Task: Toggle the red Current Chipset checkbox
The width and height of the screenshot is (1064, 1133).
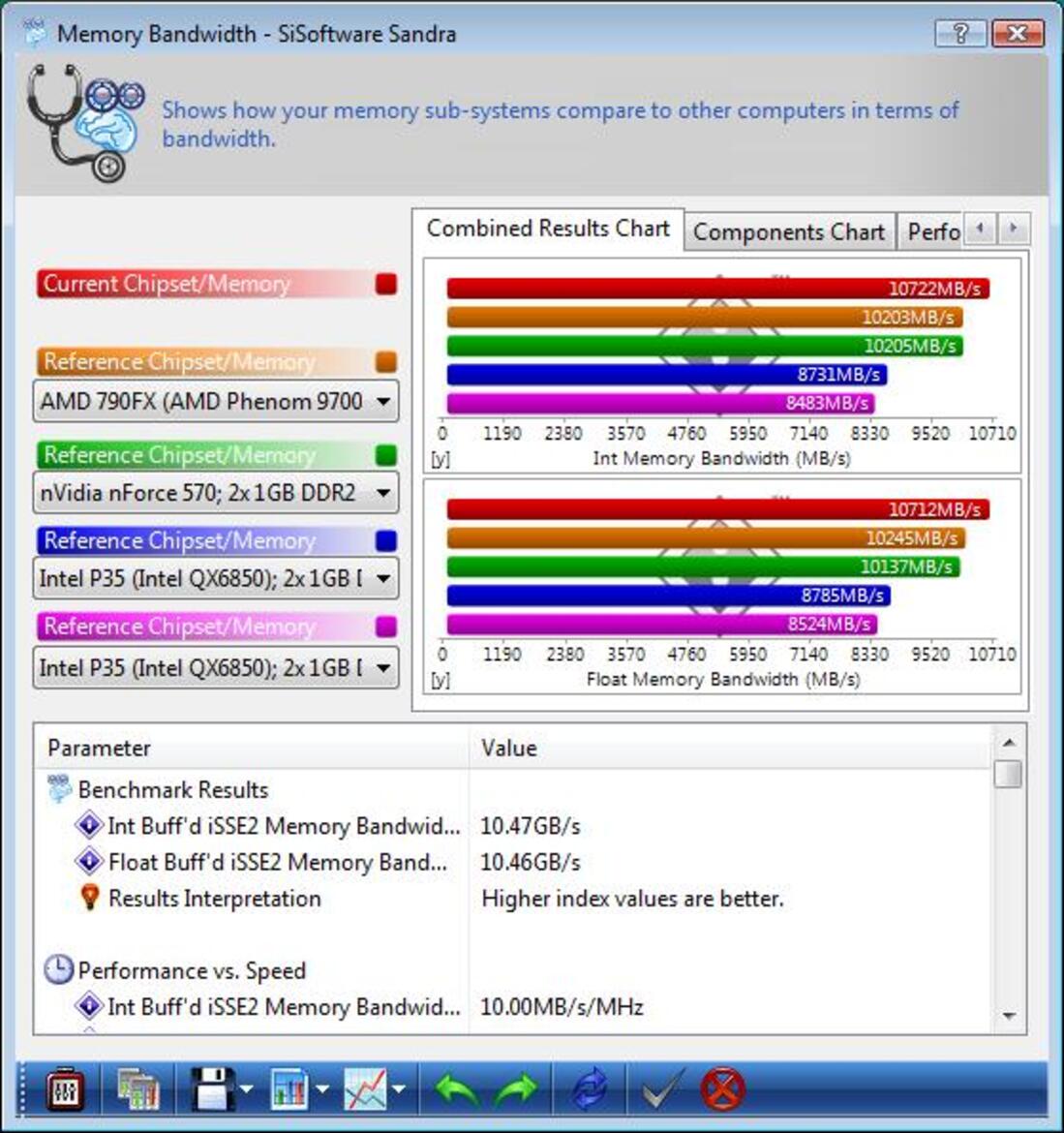Action: point(386,284)
